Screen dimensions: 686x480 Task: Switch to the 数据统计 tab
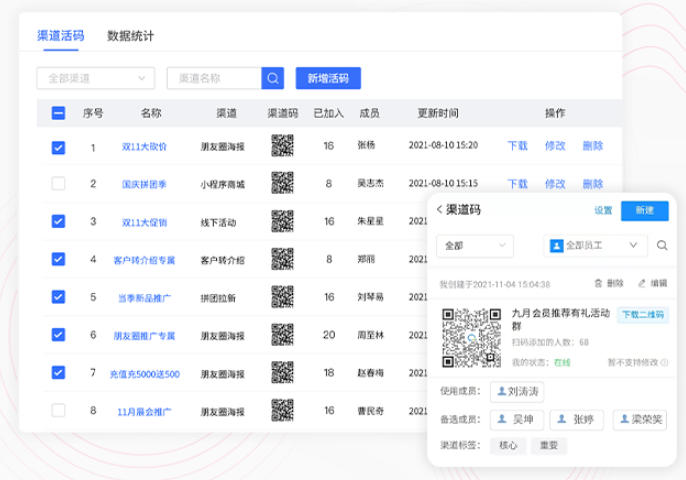click(x=130, y=35)
